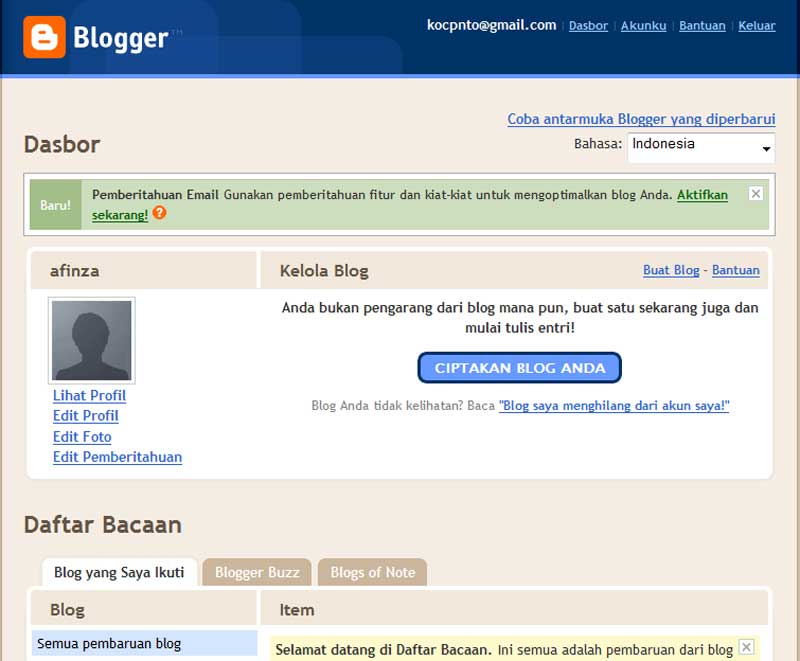Click the Blogger wordmark text
The width and height of the screenshot is (800, 661).
[x=120, y=39]
